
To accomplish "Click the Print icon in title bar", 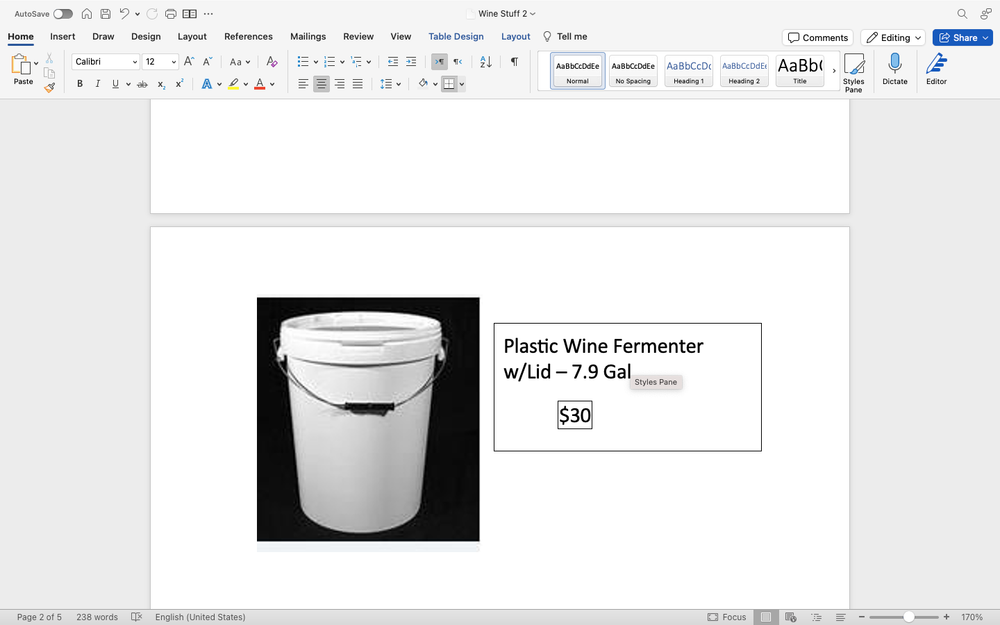I will pyautogui.click(x=170, y=14).
